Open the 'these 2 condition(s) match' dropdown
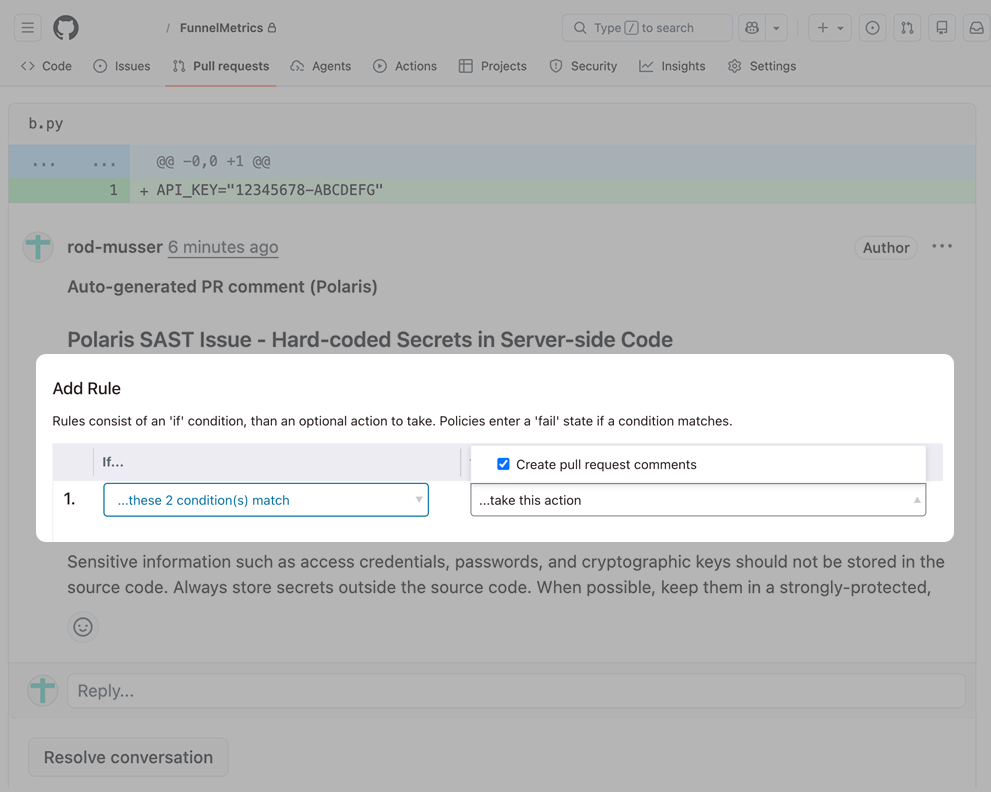Image resolution: width=991 pixels, height=792 pixels. (265, 499)
